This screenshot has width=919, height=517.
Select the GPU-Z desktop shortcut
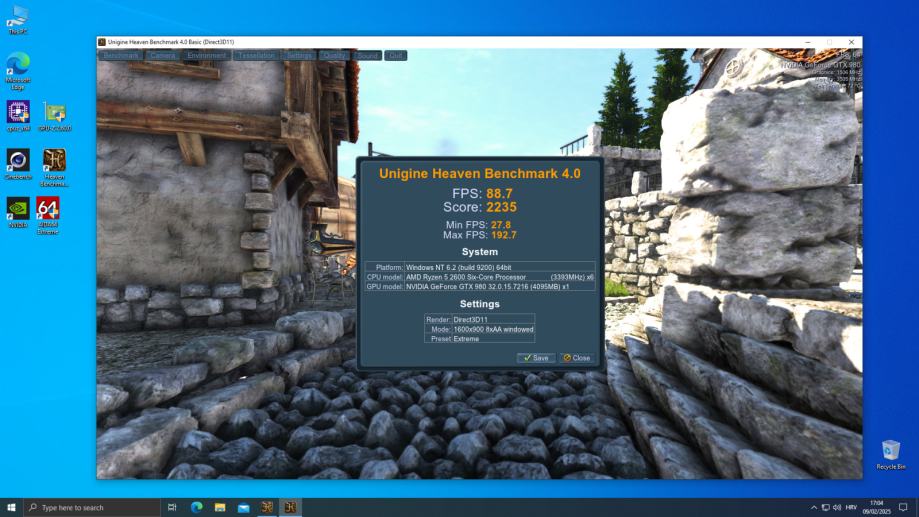[x=55, y=115]
